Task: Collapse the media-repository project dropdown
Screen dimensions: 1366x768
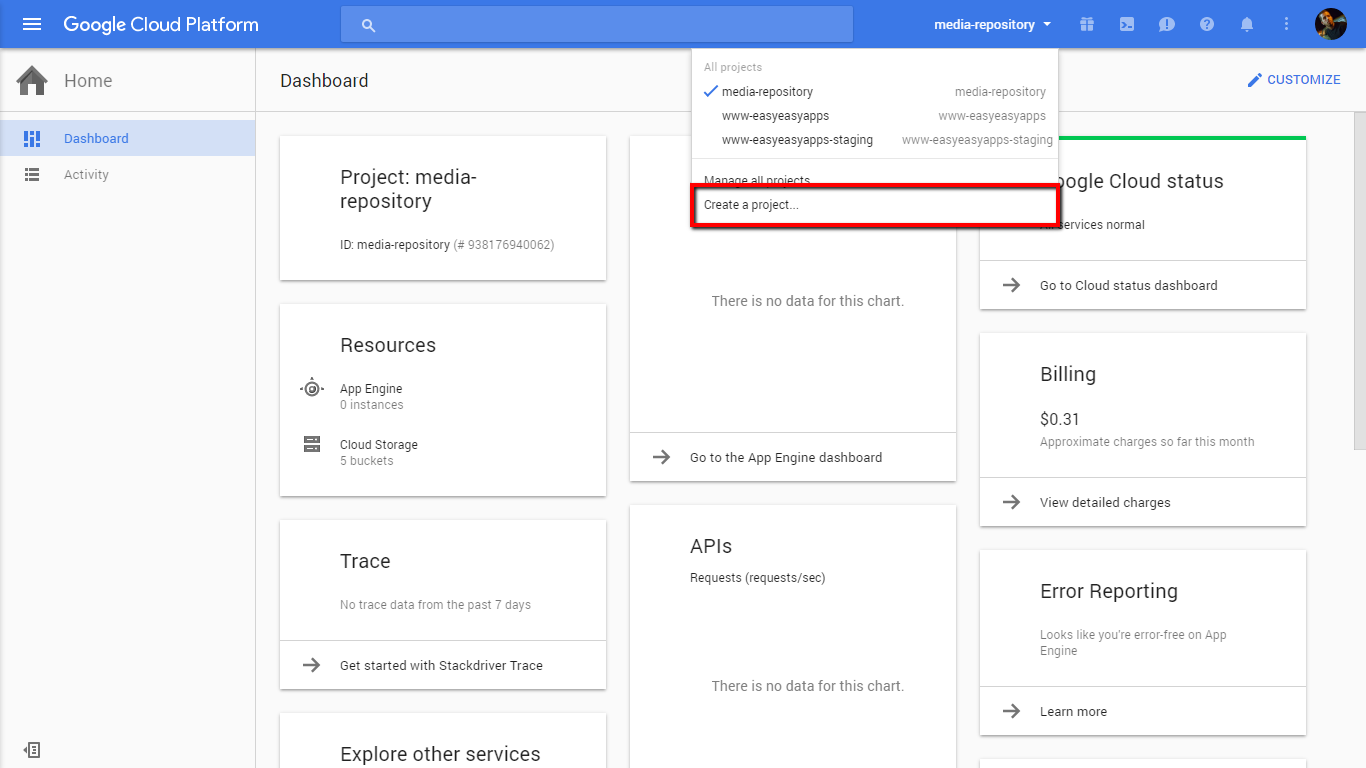Action: (x=992, y=24)
